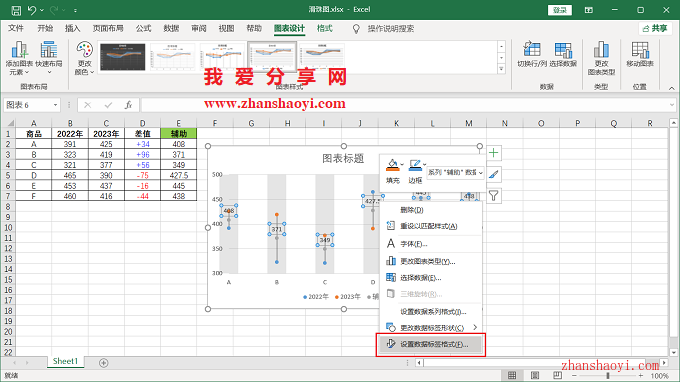Switch to Page Layout view in status bar

535,375
